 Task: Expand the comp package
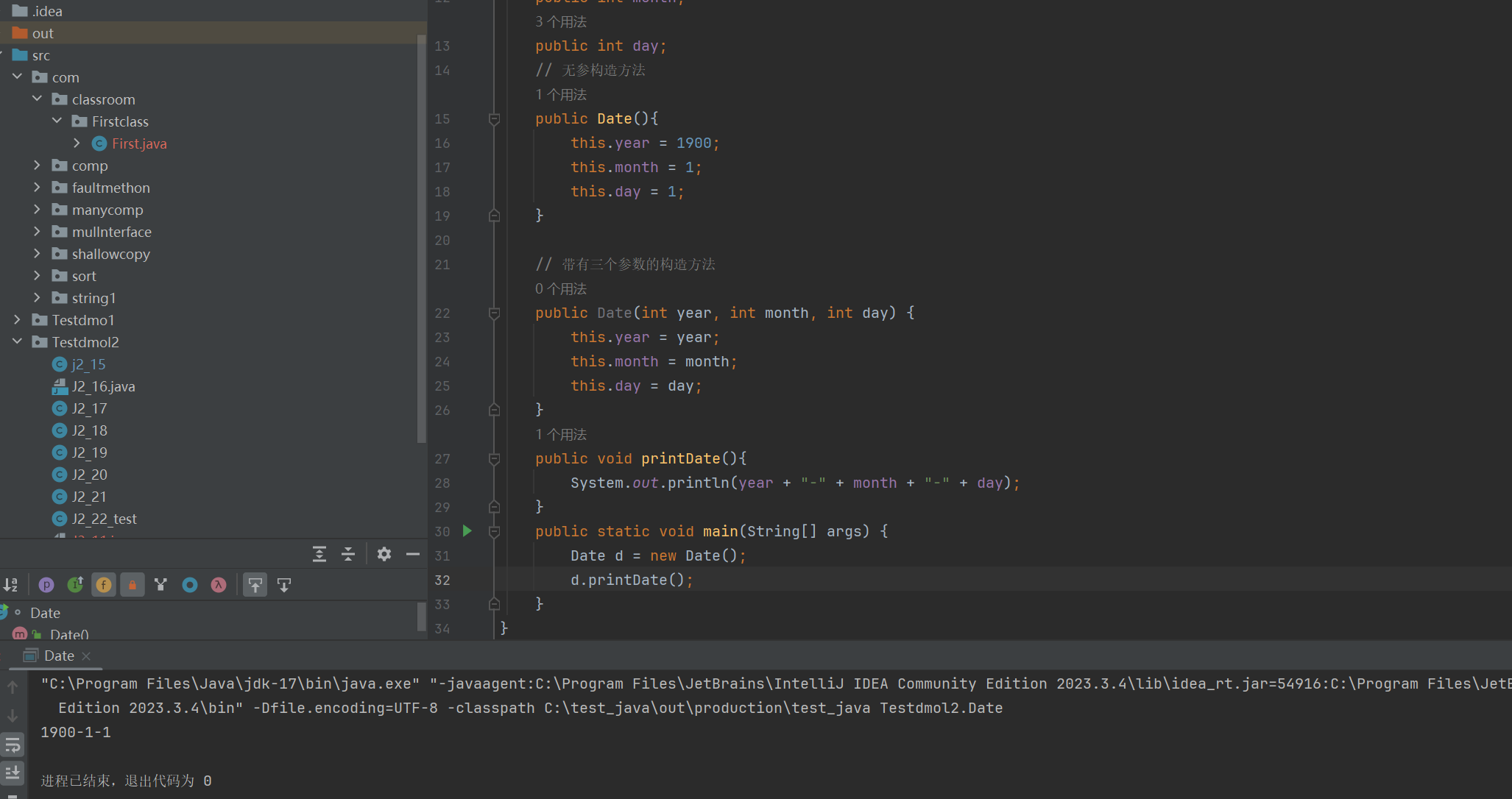(x=37, y=166)
